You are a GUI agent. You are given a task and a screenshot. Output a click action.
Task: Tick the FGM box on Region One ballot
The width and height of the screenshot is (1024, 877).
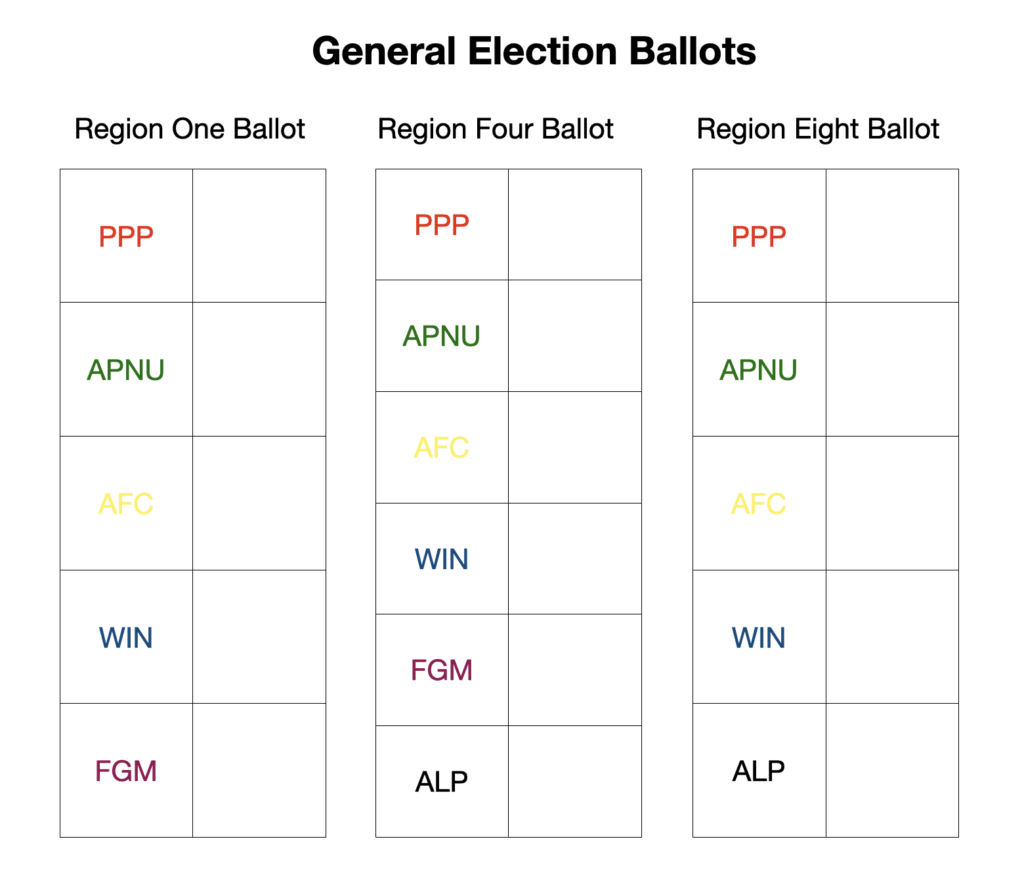(259, 770)
